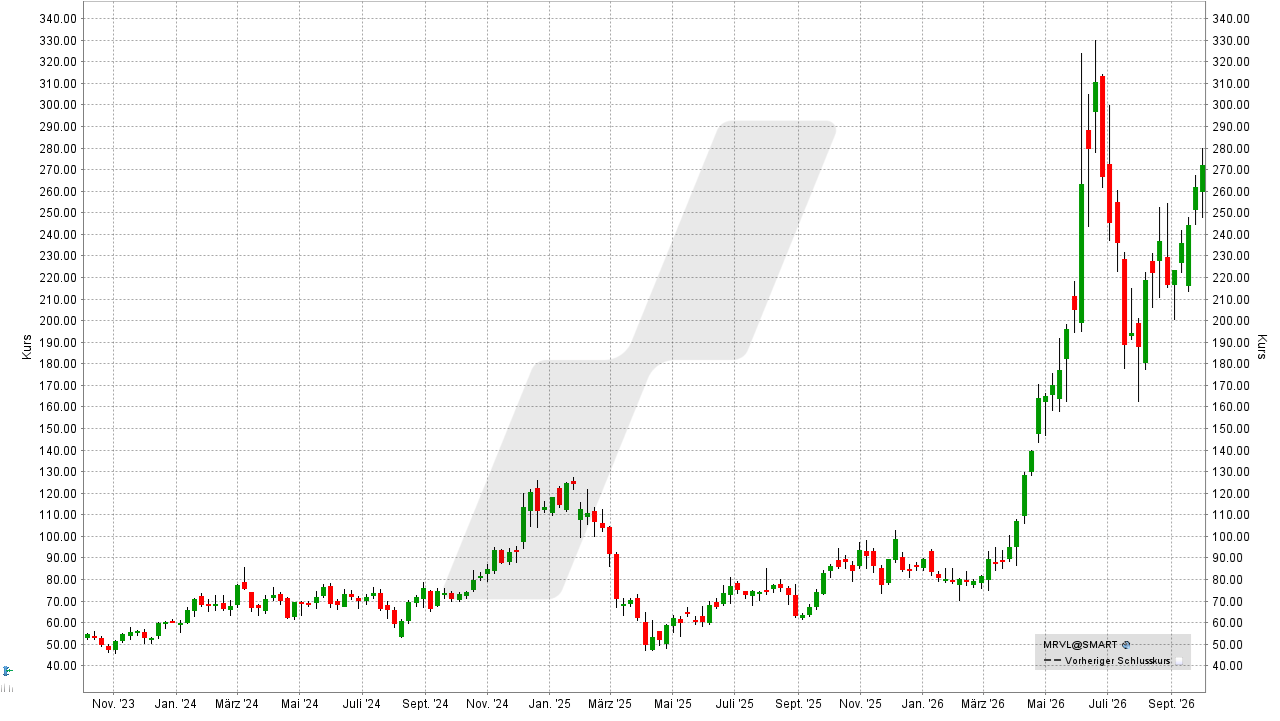Screen dimensions: 1280x721
Task: Click 200.00 on the left price axis
Action: pos(57,321)
